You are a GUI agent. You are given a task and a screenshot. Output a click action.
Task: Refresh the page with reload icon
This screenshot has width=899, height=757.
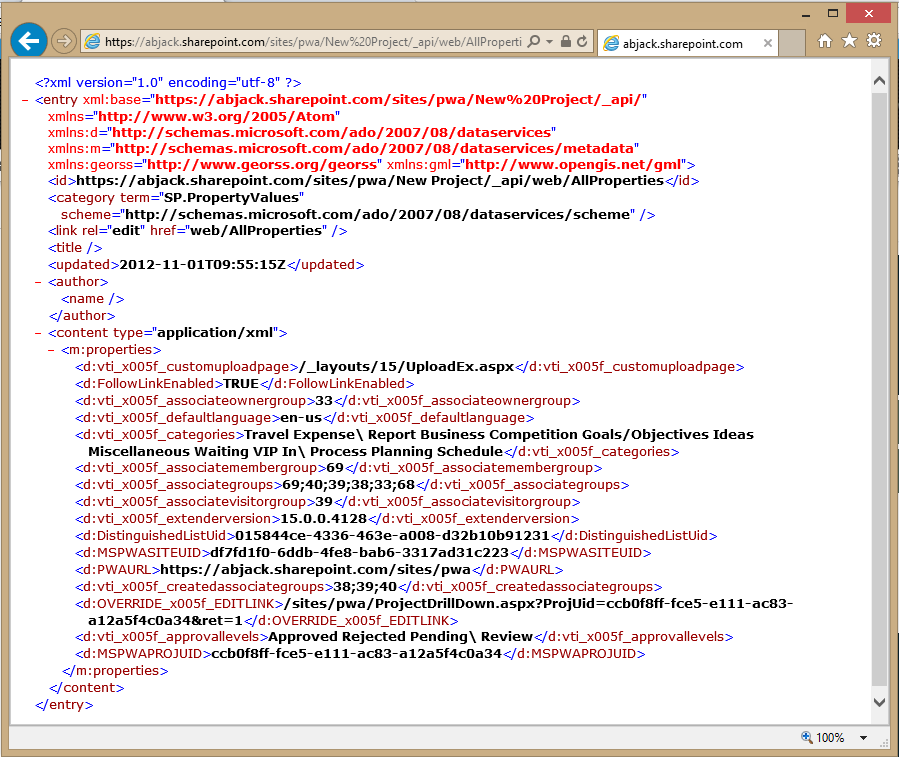[582, 41]
